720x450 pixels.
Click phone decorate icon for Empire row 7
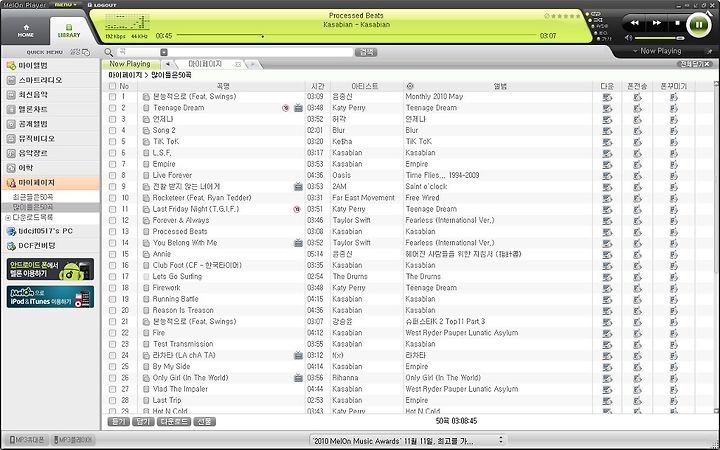click(674, 164)
